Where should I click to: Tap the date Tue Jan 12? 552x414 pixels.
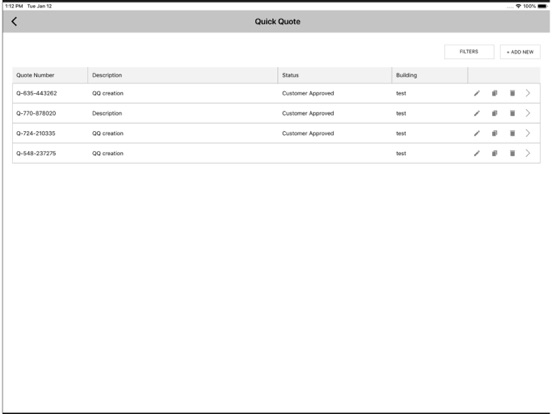(x=39, y=6)
